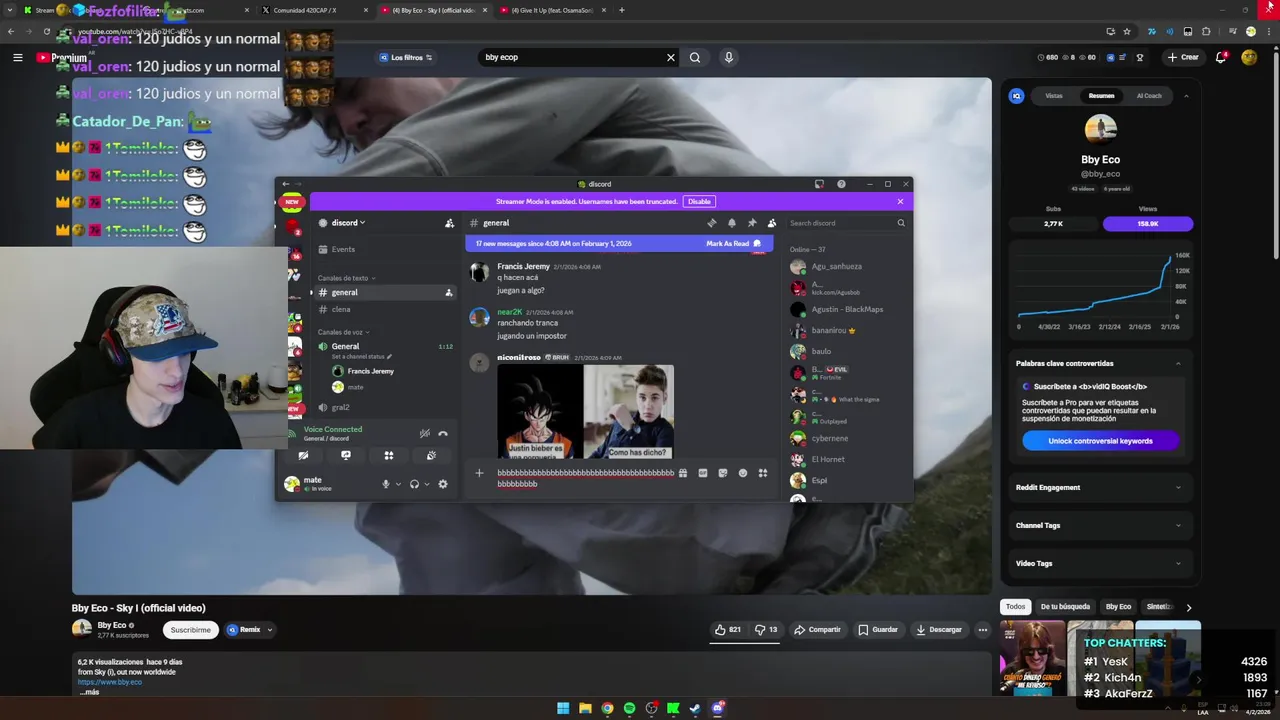Toggle Discord member list icon
This screenshot has height=720, width=1280.
click(771, 223)
